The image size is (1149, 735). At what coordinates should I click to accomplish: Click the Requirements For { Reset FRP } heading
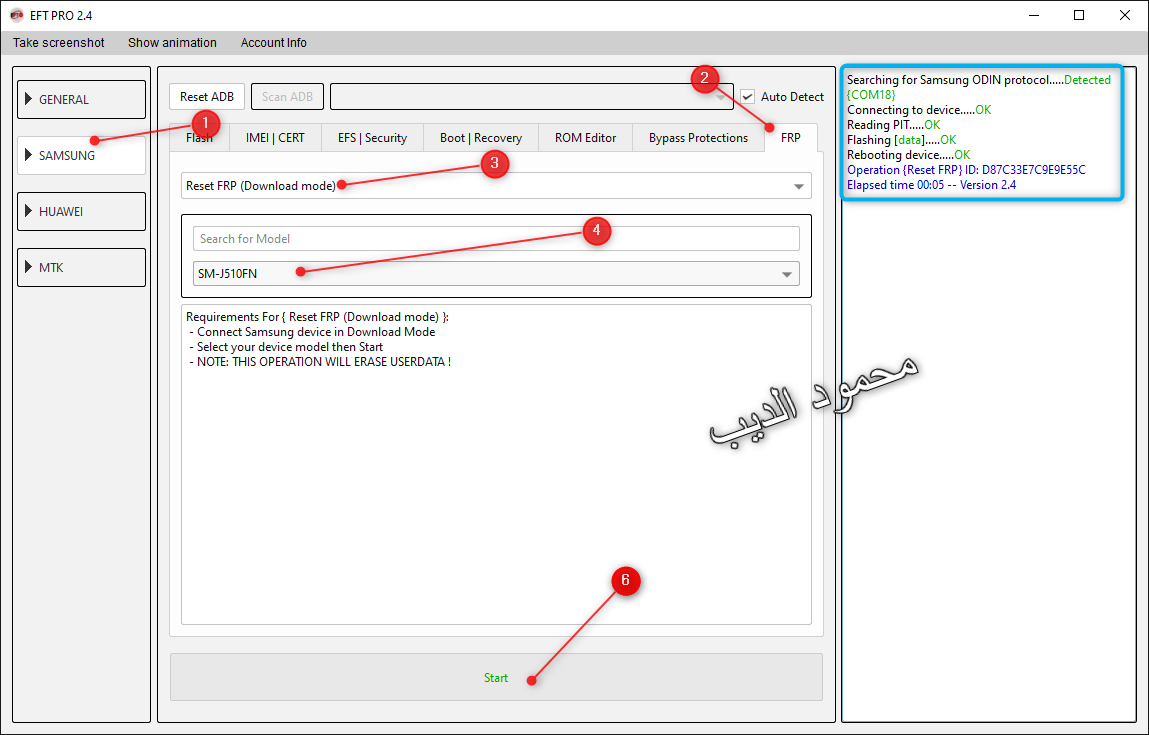tap(317, 317)
